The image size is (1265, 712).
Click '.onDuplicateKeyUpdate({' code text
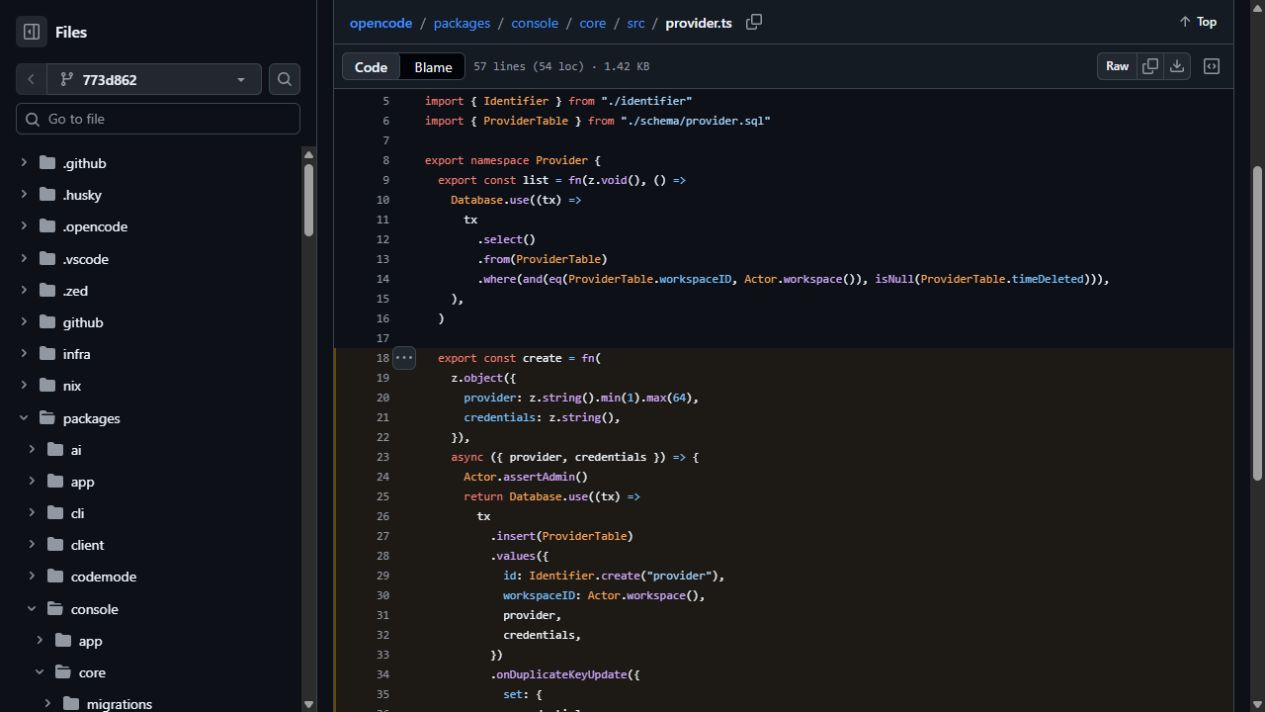click(x=565, y=675)
